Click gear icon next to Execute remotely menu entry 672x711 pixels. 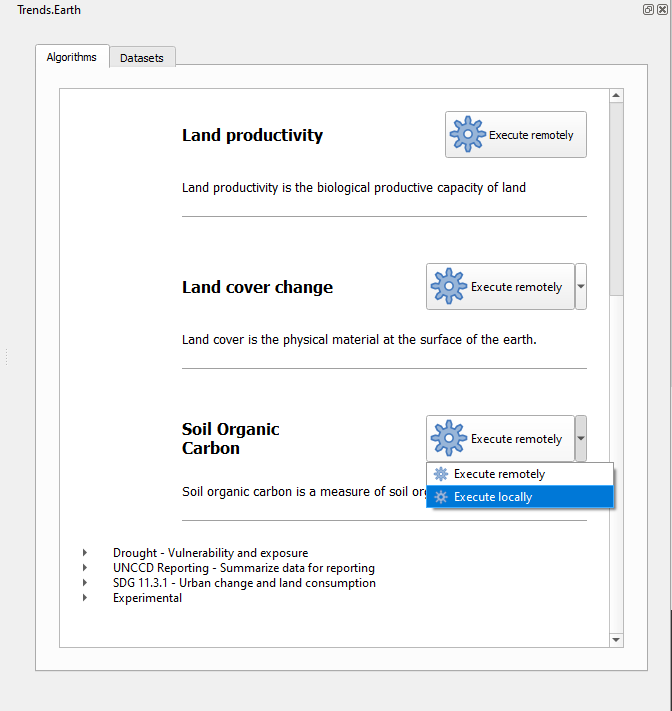pyautogui.click(x=441, y=474)
